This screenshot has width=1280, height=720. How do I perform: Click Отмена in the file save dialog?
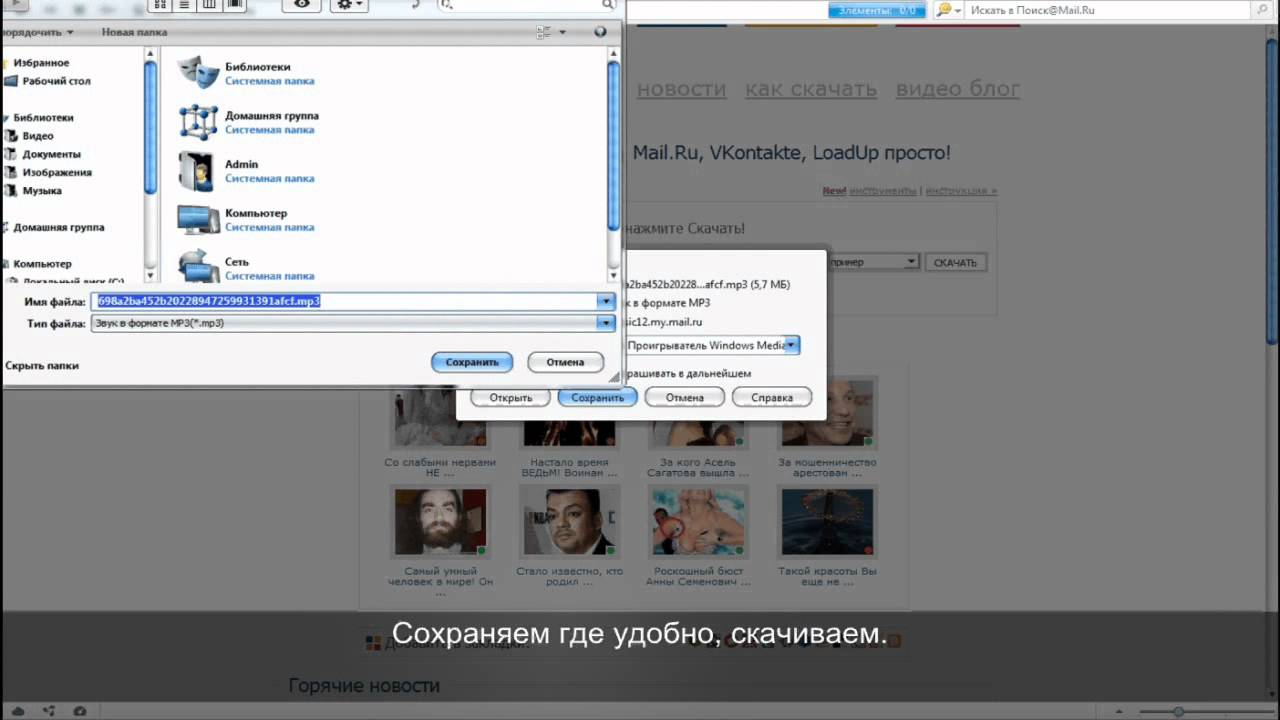(x=565, y=362)
